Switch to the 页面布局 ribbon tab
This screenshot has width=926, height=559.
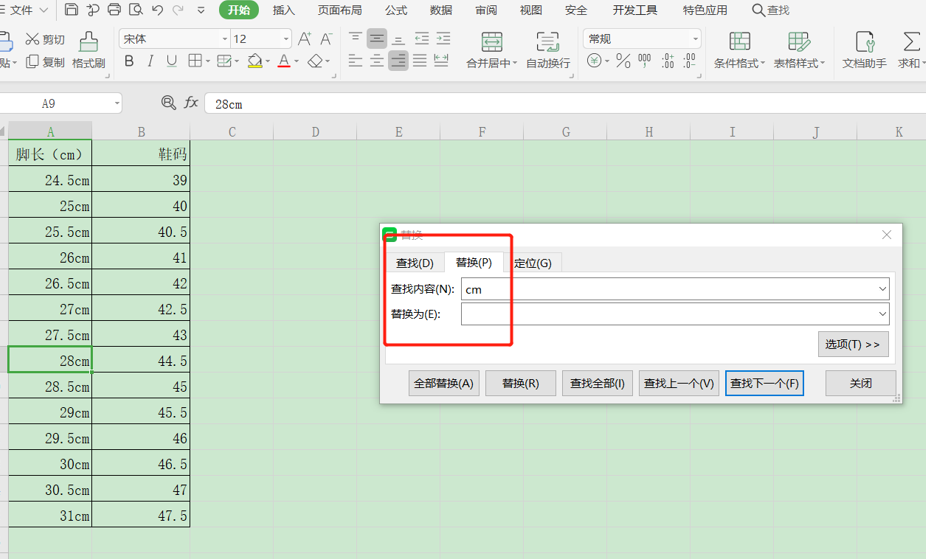point(340,10)
